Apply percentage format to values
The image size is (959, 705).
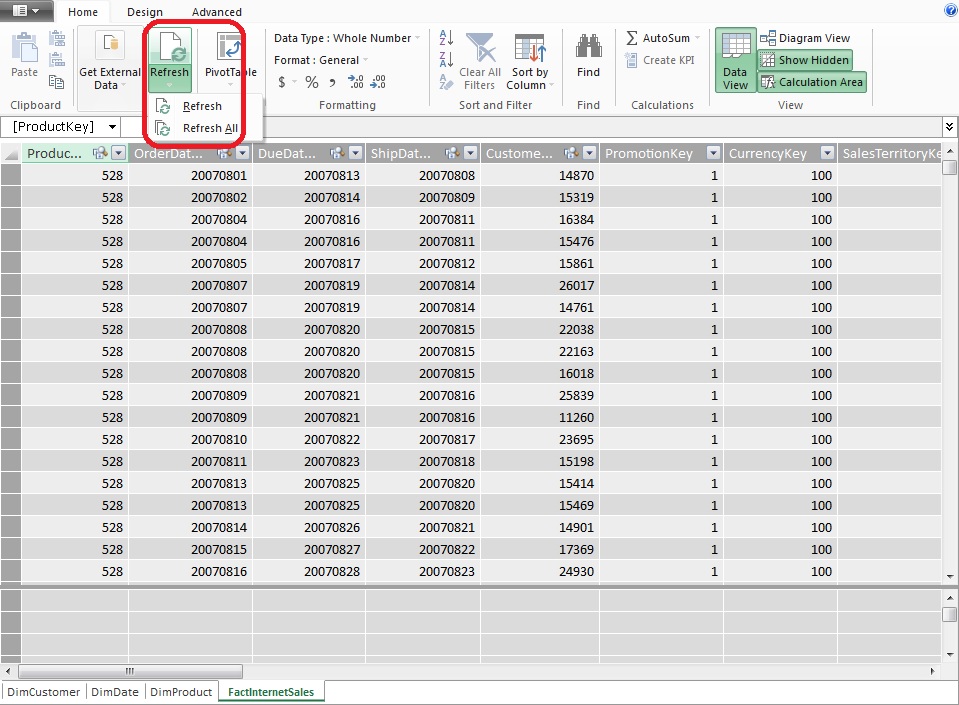(311, 81)
